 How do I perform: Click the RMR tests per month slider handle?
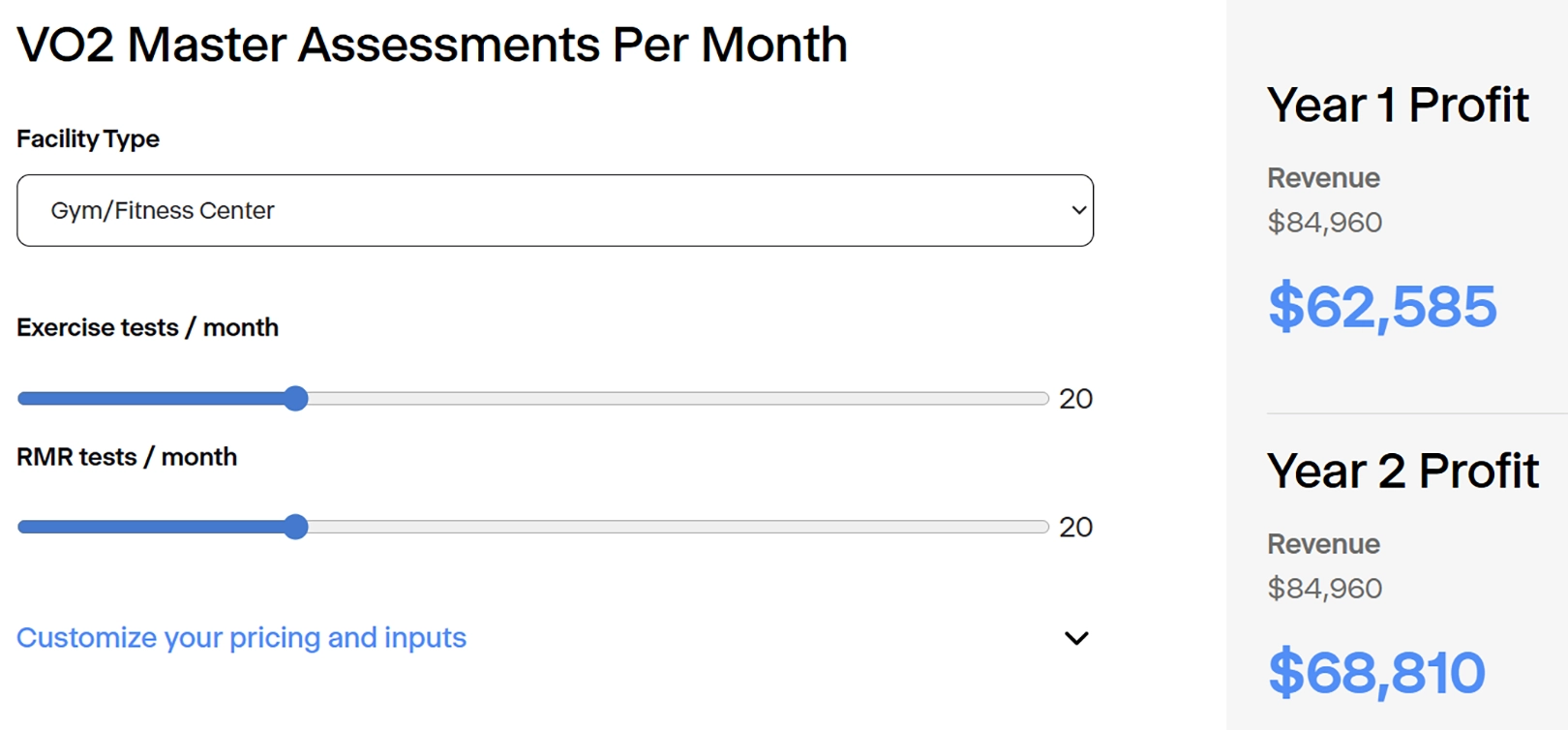(x=297, y=527)
